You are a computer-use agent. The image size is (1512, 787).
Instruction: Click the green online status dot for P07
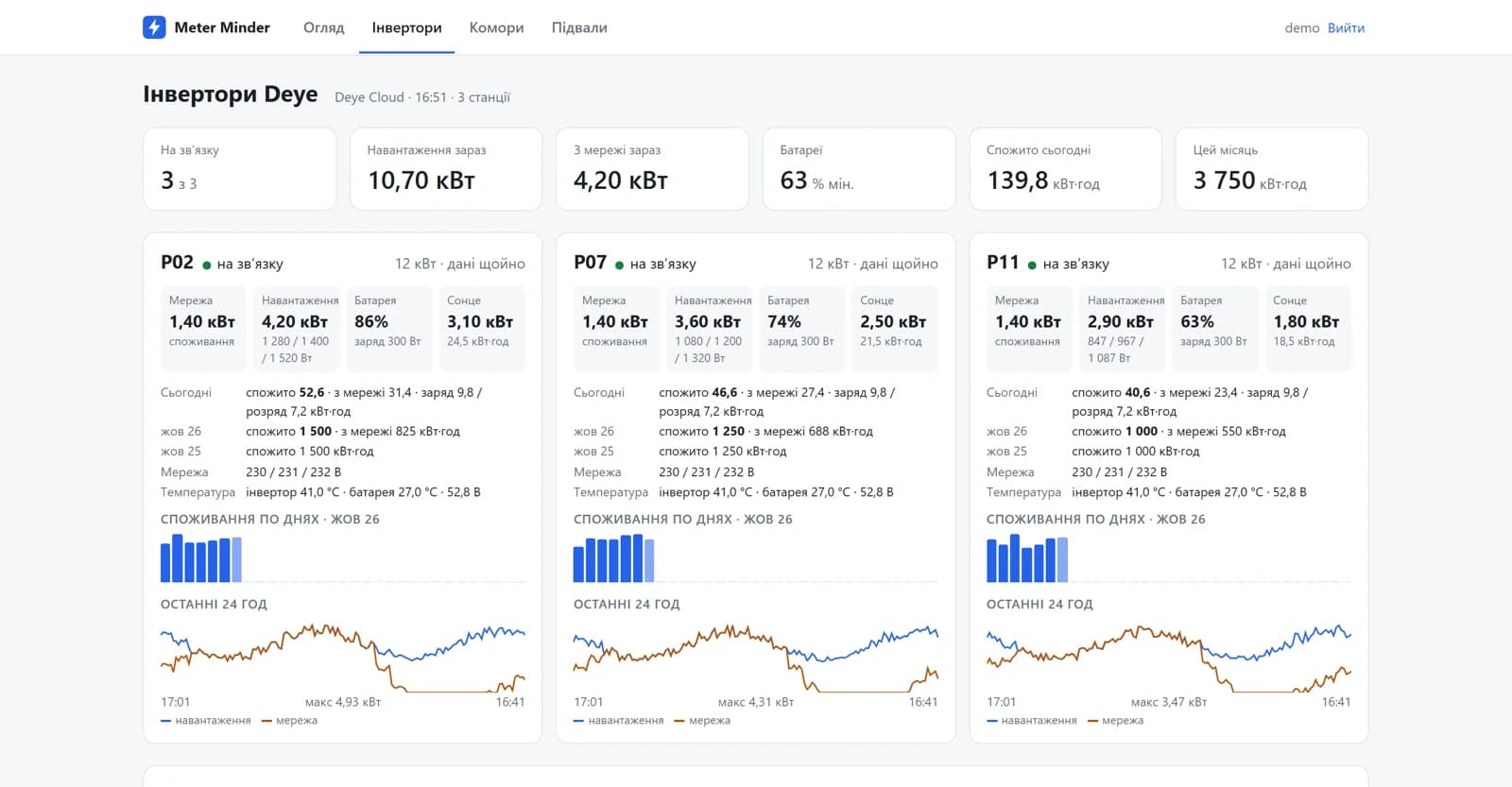point(619,265)
